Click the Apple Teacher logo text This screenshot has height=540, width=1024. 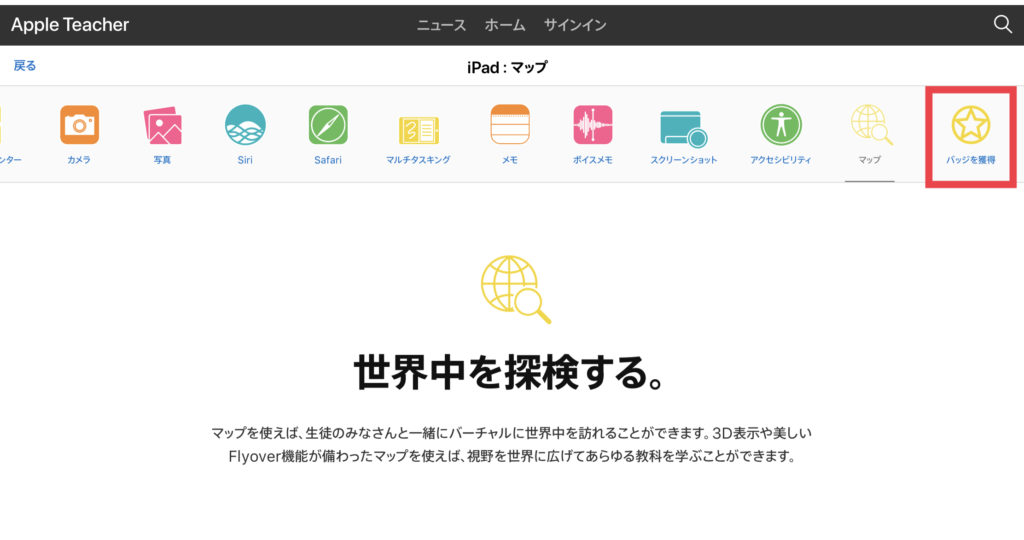coord(70,25)
